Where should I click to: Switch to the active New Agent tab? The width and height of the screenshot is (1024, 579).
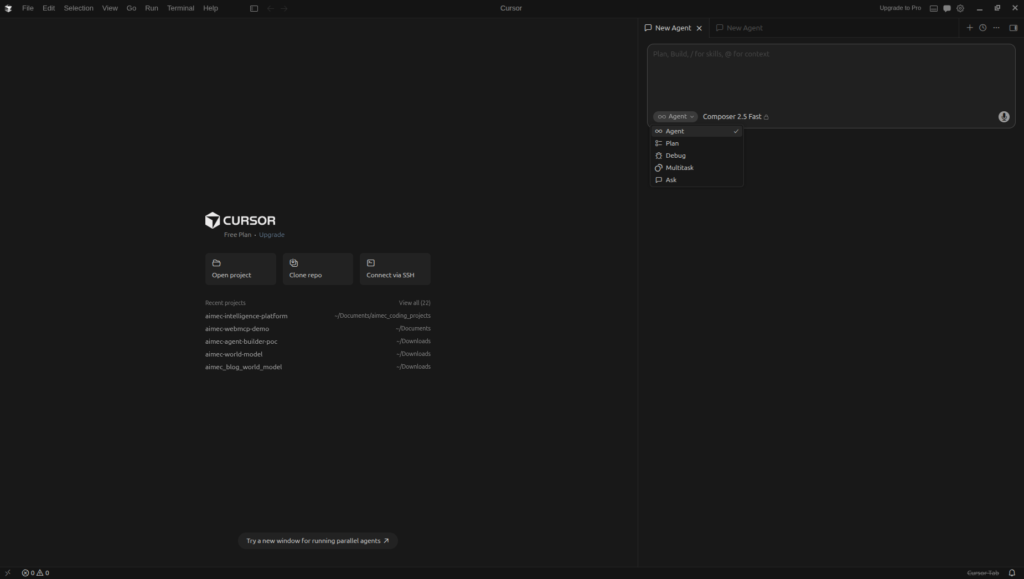pyautogui.click(x=673, y=28)
